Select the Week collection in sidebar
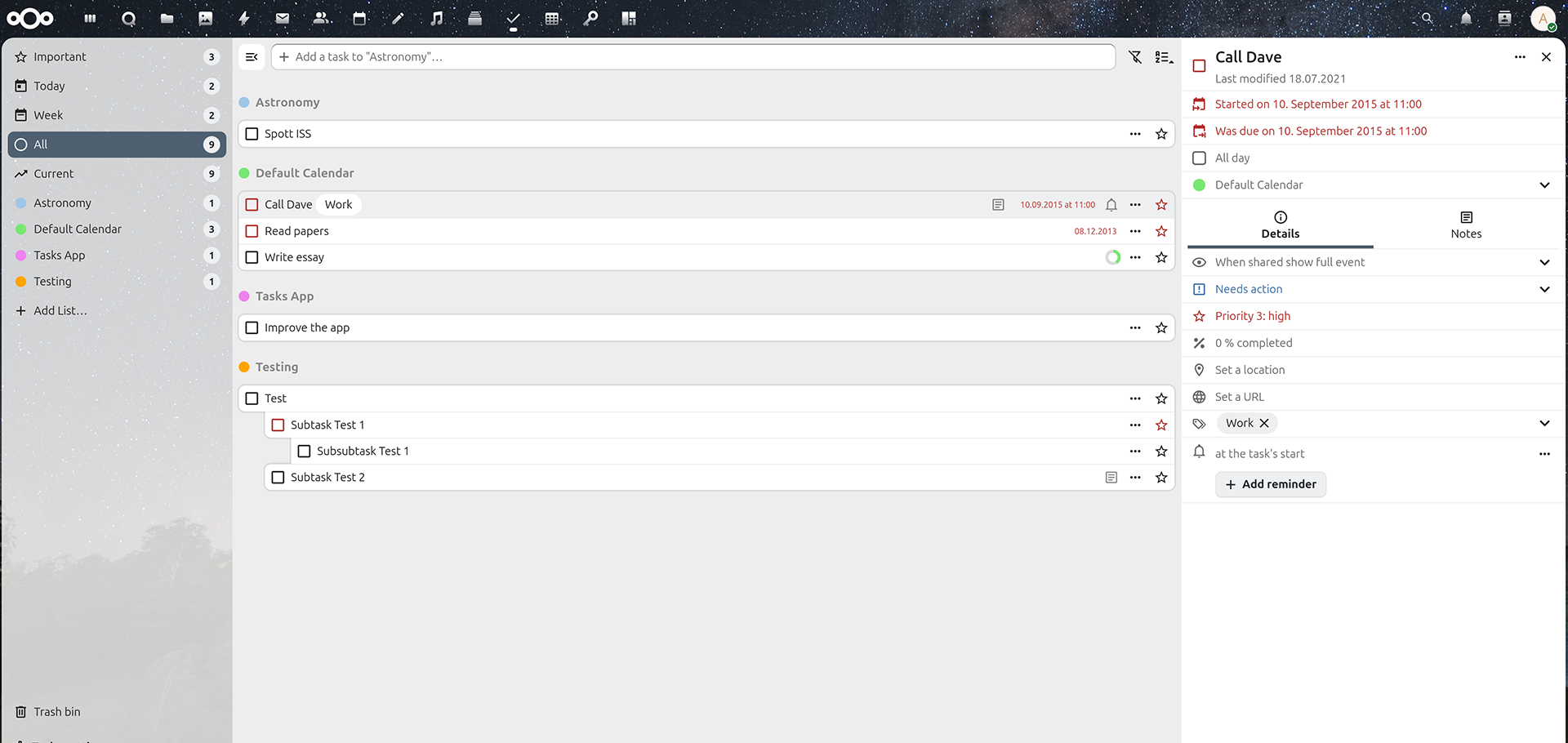1568x743 pixels. coord(49,115)
